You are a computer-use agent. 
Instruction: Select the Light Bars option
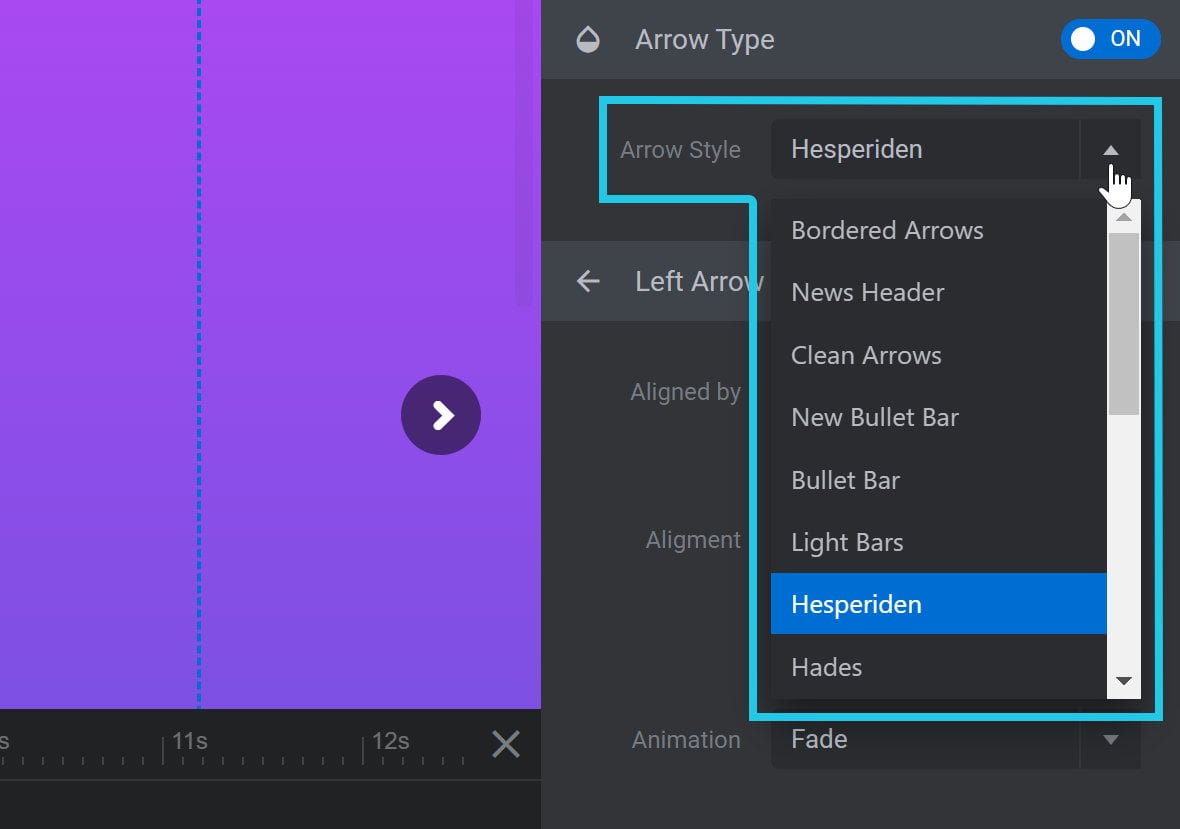(x=938, y=542)
